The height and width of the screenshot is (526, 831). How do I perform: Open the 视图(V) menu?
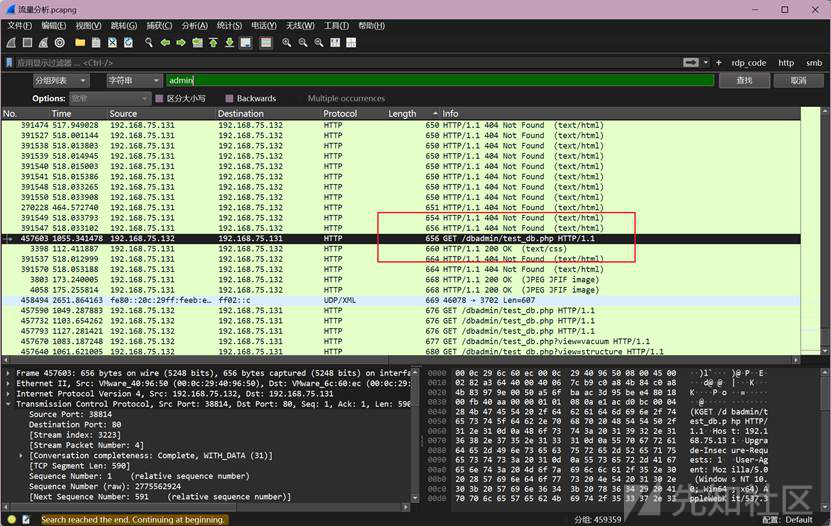coord(88,25)
